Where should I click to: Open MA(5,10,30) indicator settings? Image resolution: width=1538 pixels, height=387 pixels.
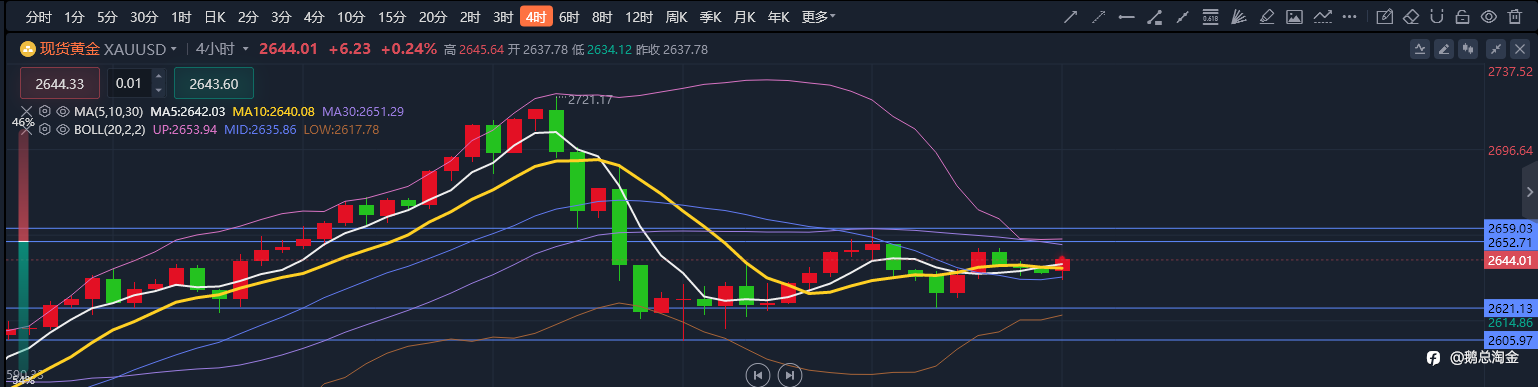pos(45,111)
